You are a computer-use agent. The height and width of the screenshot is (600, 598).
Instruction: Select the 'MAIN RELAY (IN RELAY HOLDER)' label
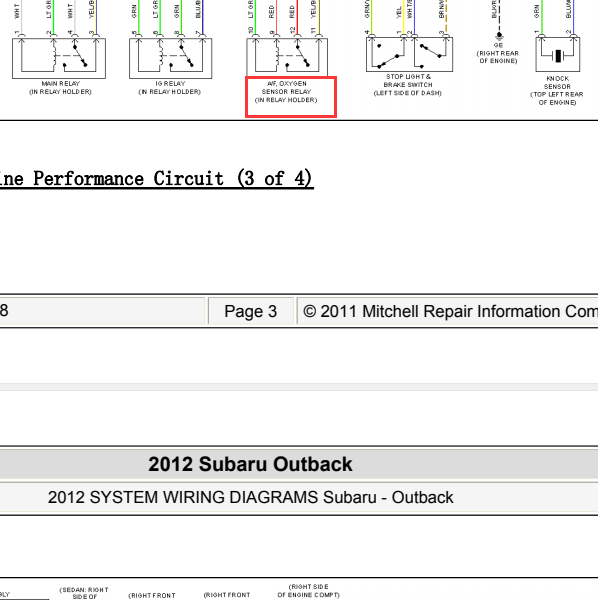60,88
